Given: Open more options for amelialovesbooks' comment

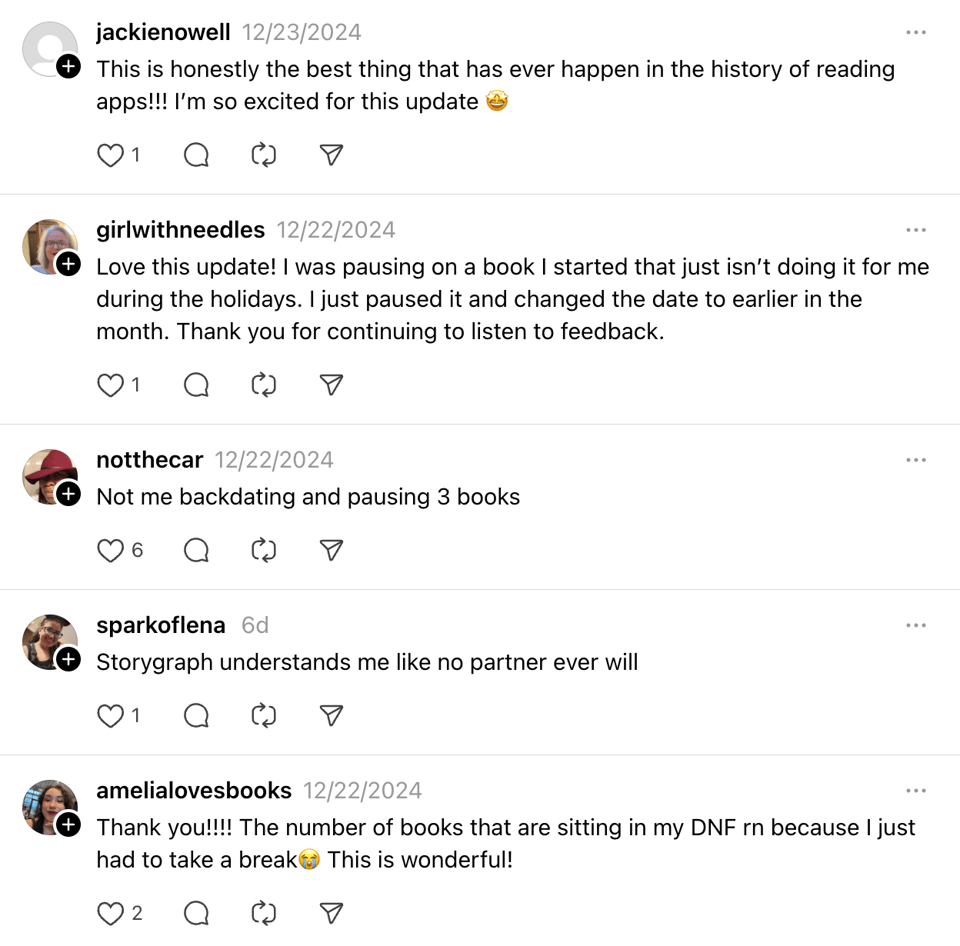Looking at the screenshot, I should tap(916, 790).
